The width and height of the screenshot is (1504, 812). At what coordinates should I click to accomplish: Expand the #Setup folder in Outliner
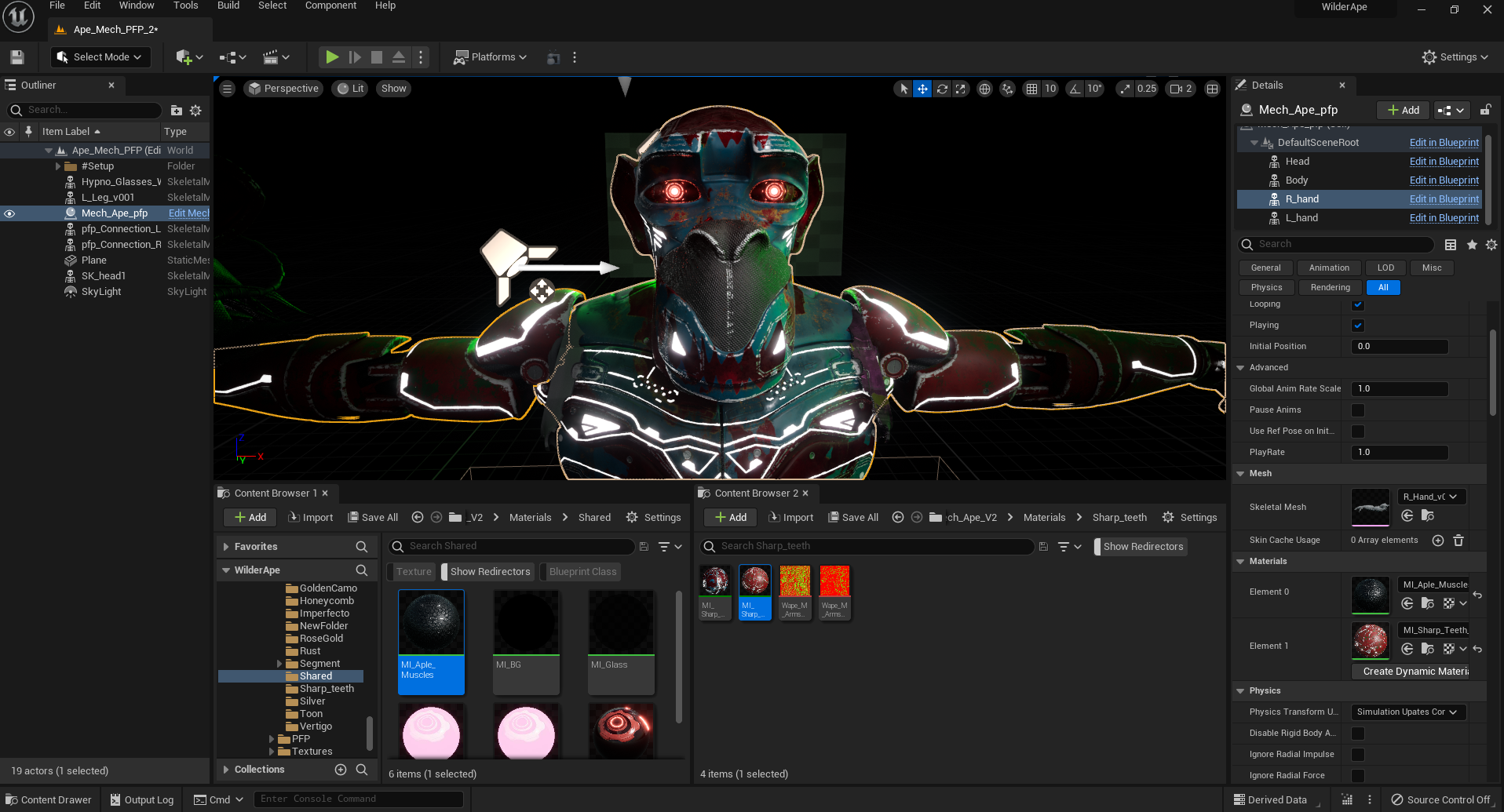[58, 166]
